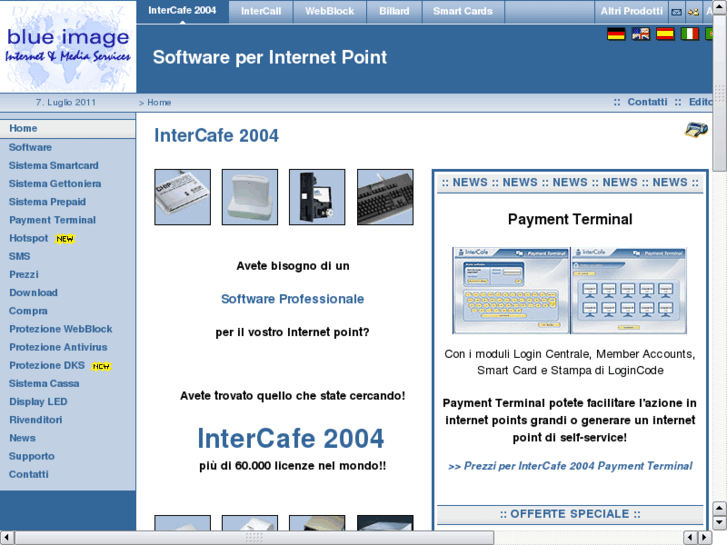Open the News sidebar link
Screen dimensions: 727x545
coord(22,438)
